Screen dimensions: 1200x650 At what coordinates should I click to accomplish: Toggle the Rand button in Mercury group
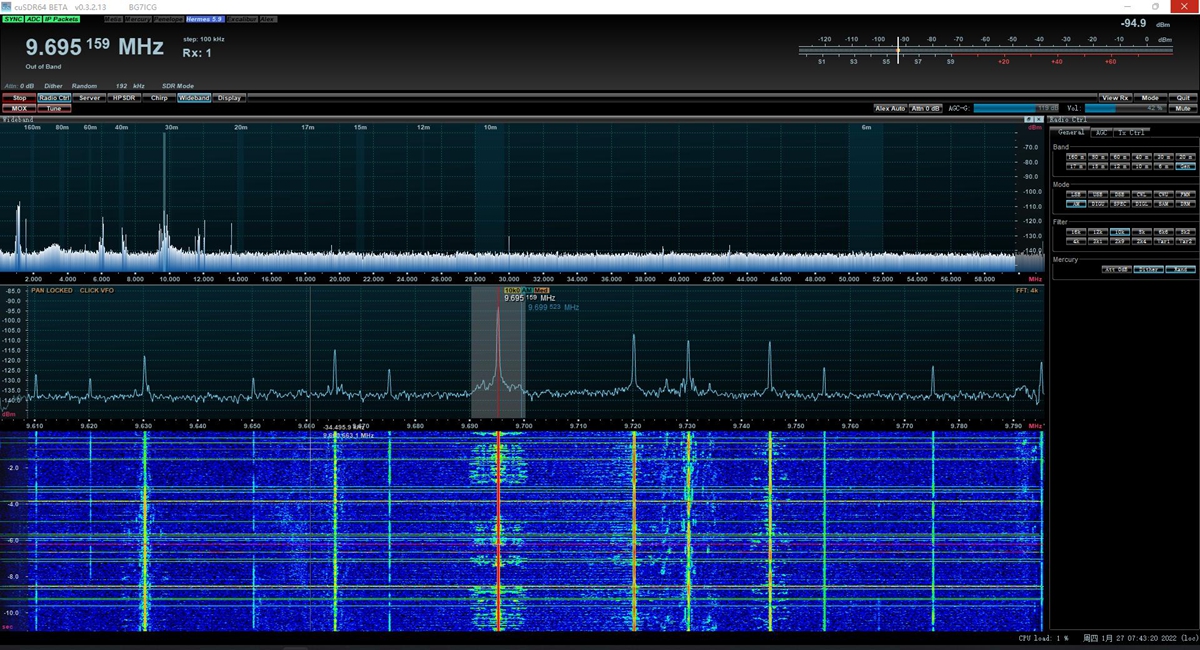point(1181,269)
